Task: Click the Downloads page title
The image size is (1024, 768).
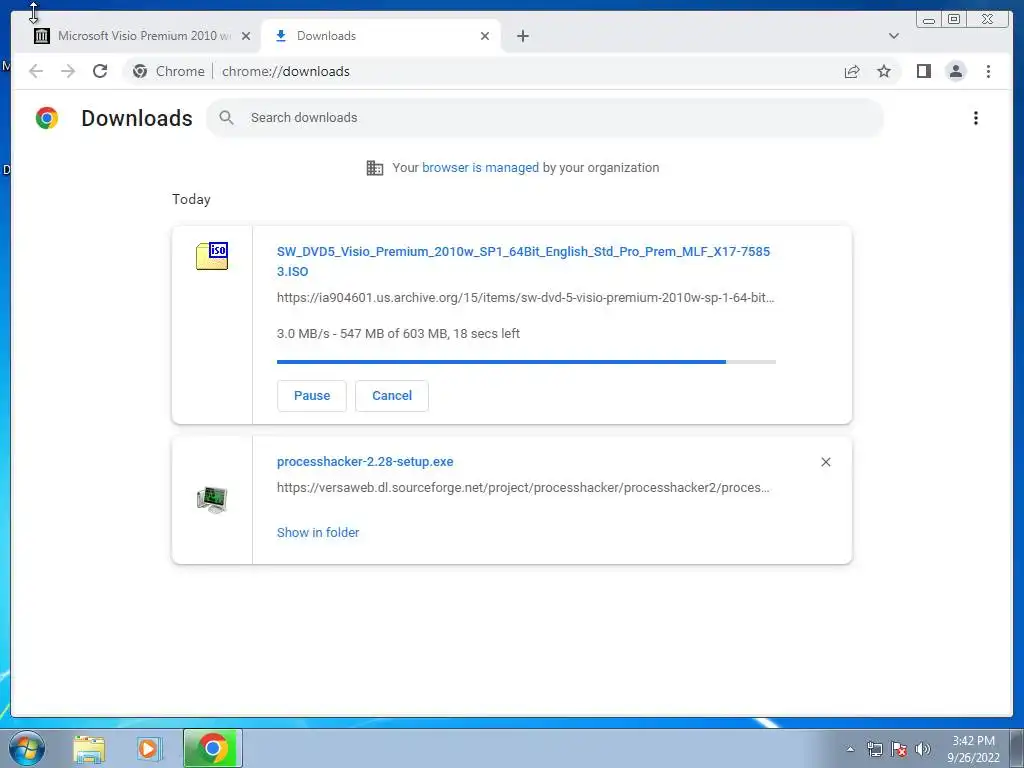Action: [136, 118]
